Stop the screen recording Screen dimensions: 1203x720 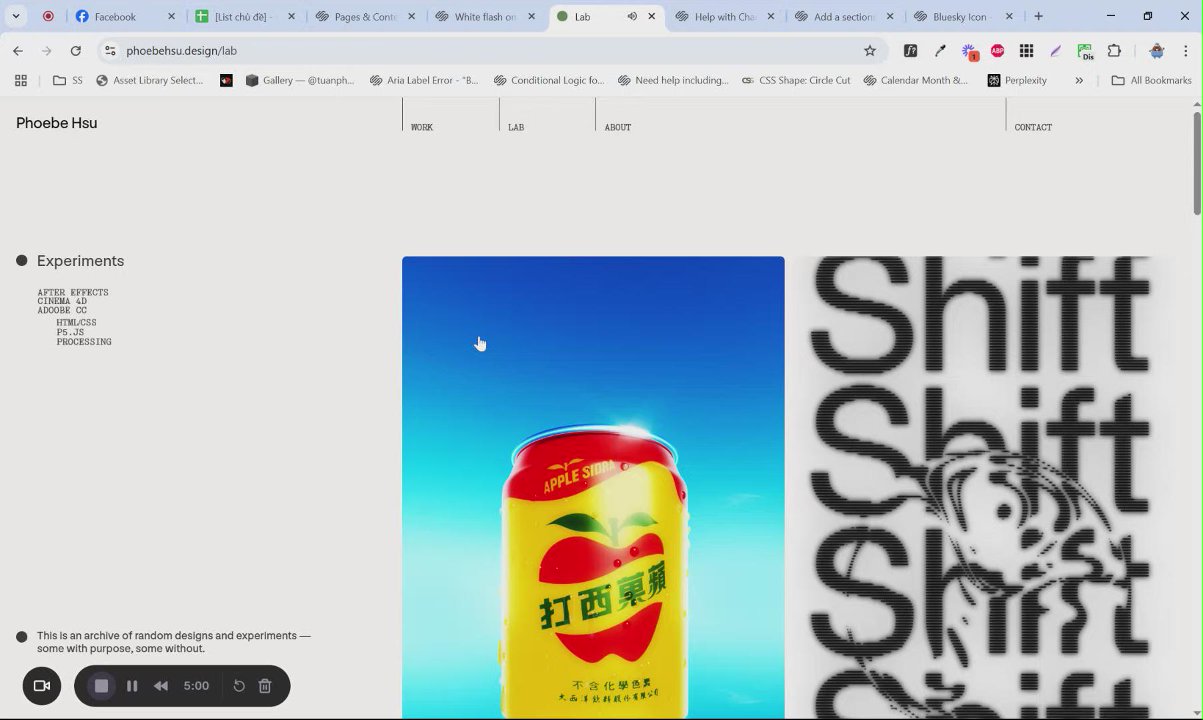pos(101,686)
